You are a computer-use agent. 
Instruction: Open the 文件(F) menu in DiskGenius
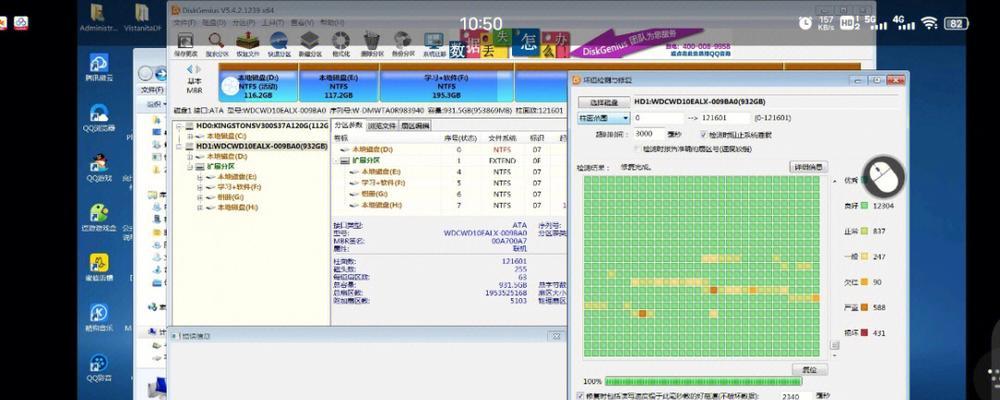click(184, 22)
